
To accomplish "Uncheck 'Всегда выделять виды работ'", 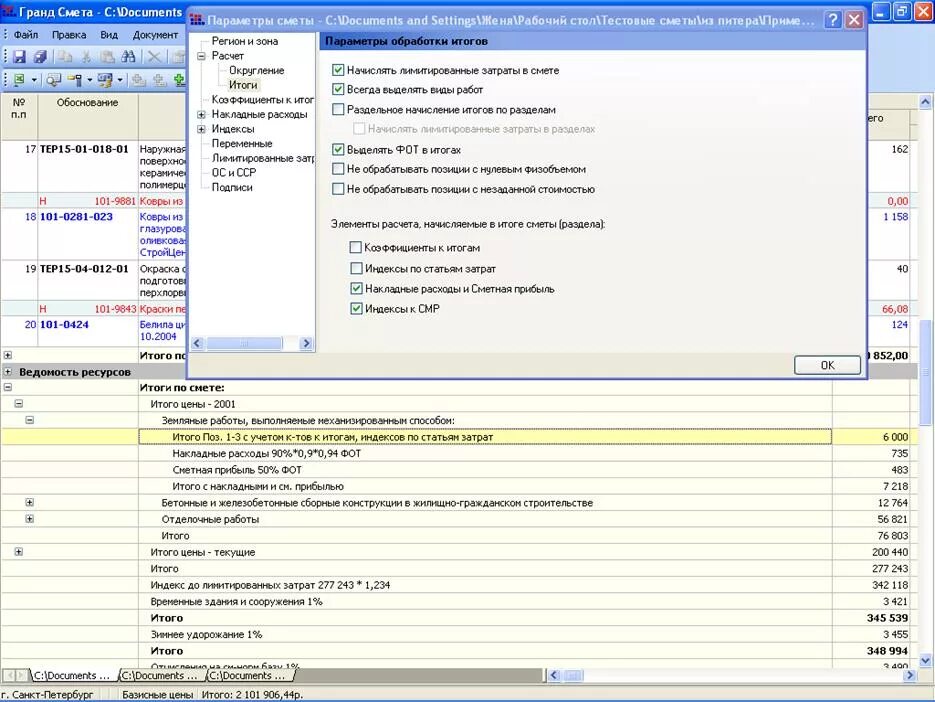I will point(338,89).
